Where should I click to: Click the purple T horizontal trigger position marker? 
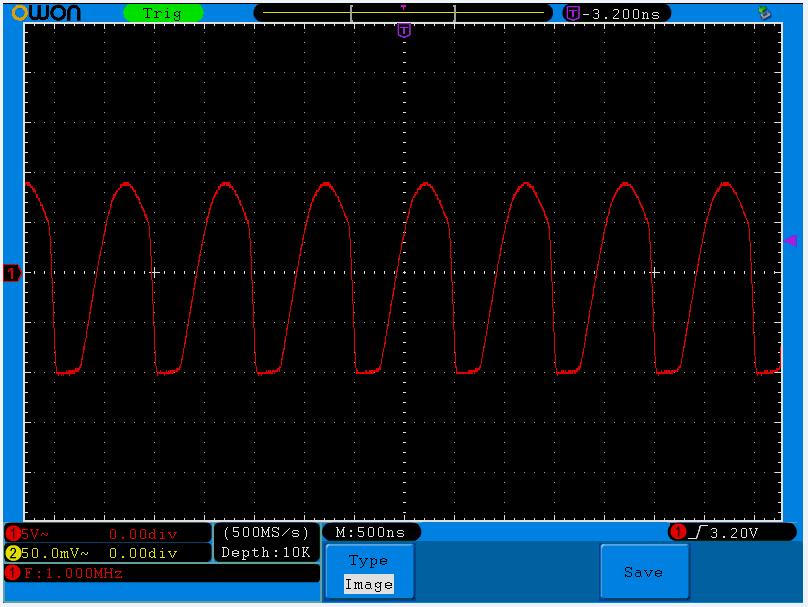(x=404, y=31)
